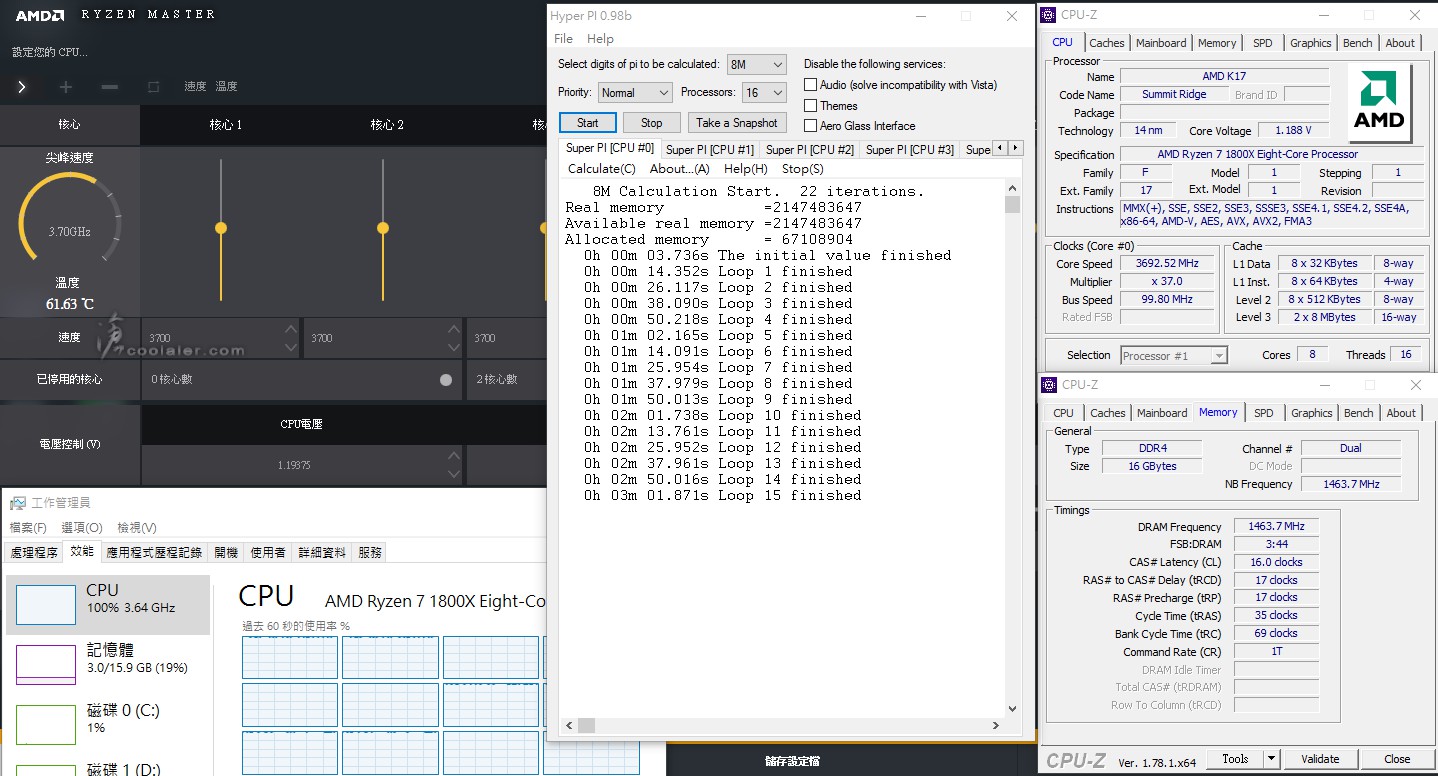Click the Validate button in CPU-Z

point(1320,759)
